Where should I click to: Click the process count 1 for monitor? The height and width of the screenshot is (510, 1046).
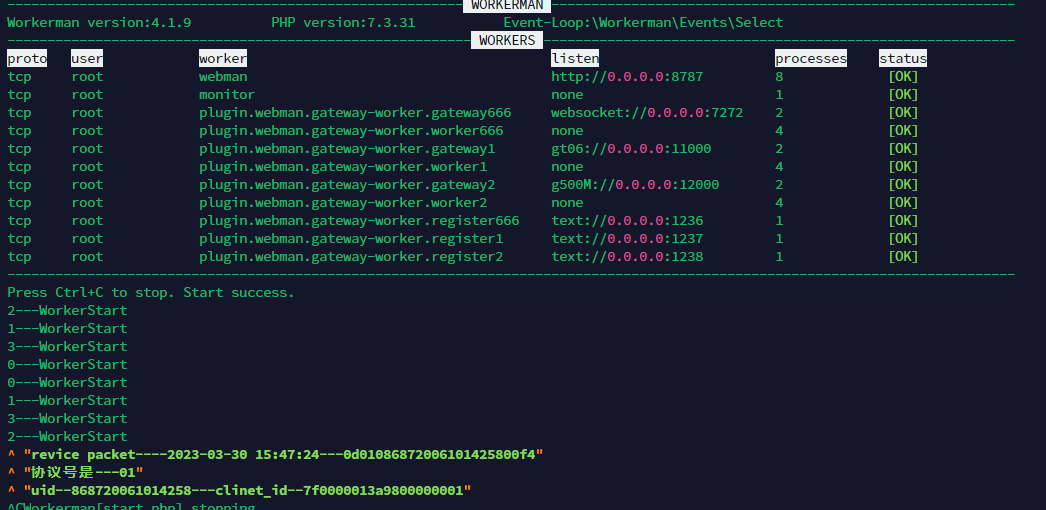[x=779, y=95]
